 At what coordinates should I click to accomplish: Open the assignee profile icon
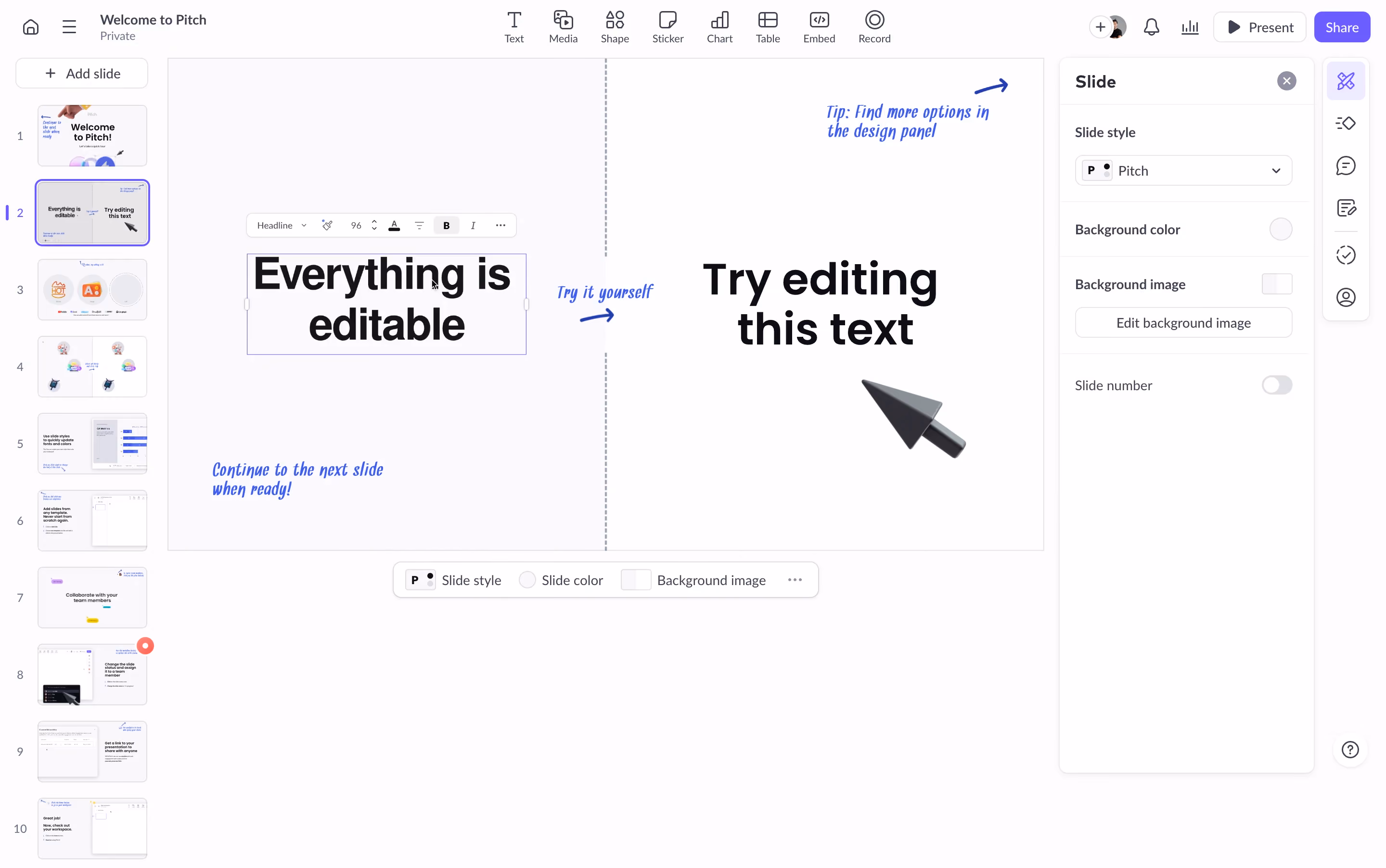1345,297
